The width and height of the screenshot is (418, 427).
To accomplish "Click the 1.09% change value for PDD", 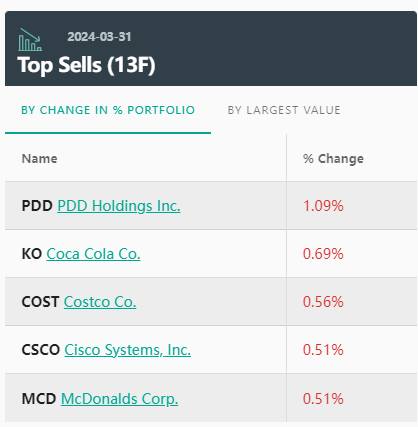I will click(x=323, y=206).
